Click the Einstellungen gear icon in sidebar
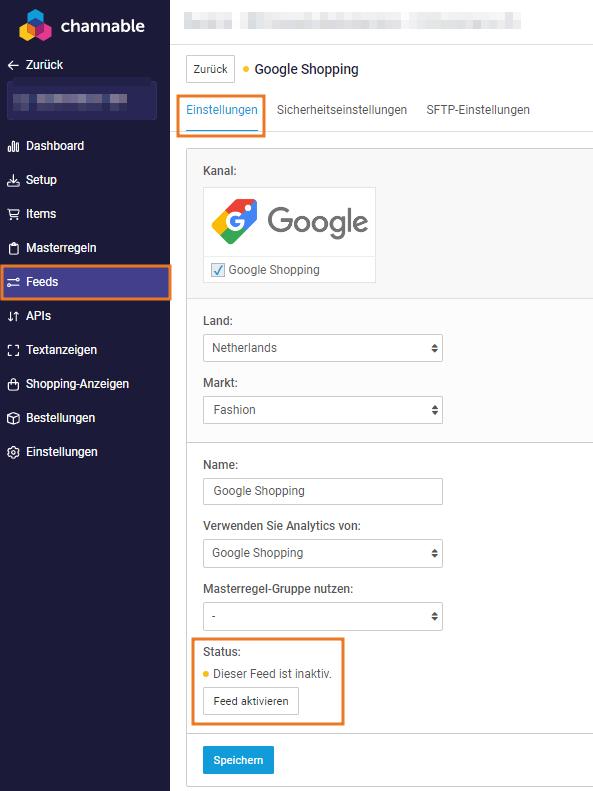 [13, 452]
